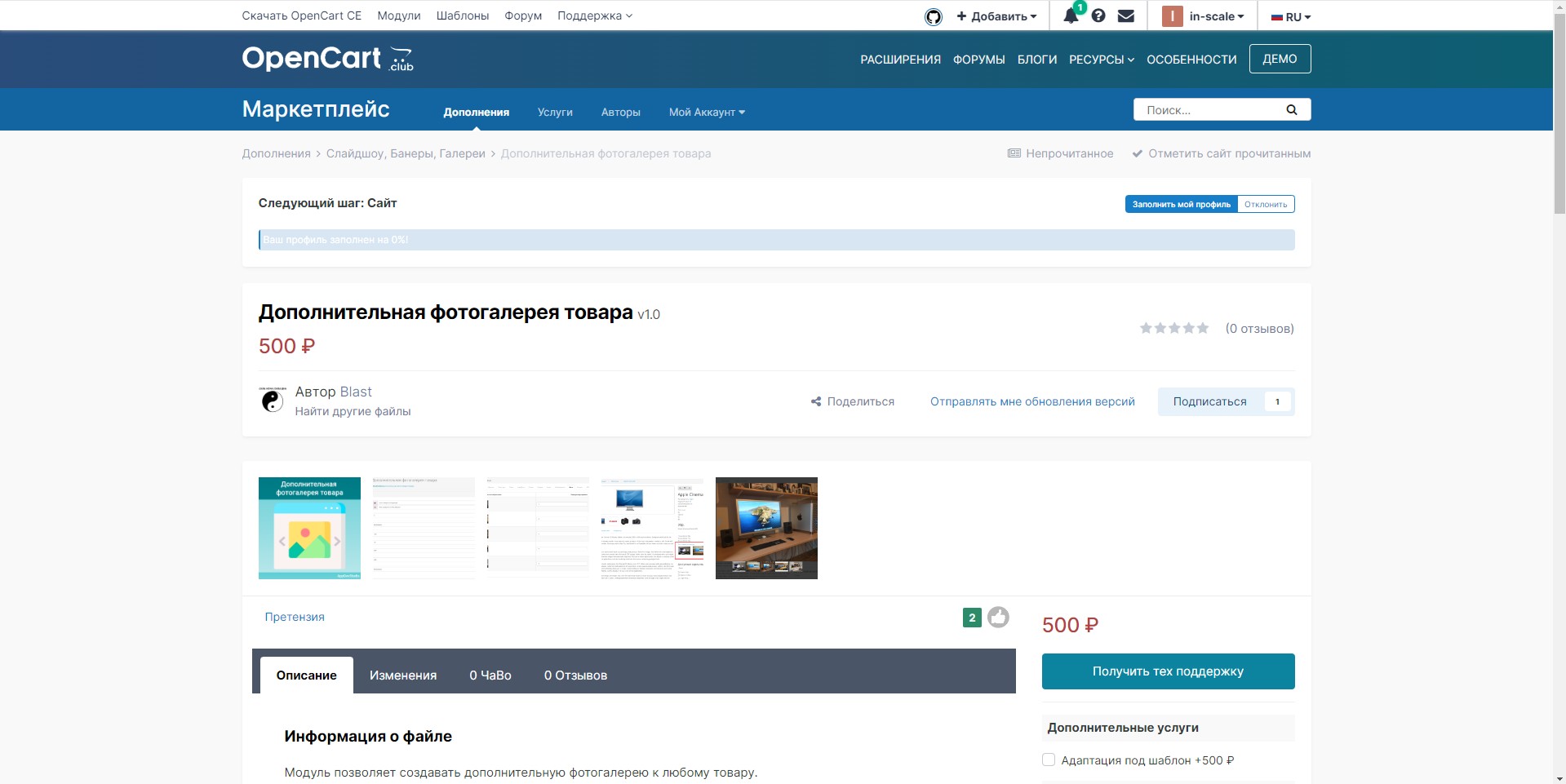Viewport: 1566px width, 784px height.
Task: Click the Подписаться button
Action: click(1210, 401)
